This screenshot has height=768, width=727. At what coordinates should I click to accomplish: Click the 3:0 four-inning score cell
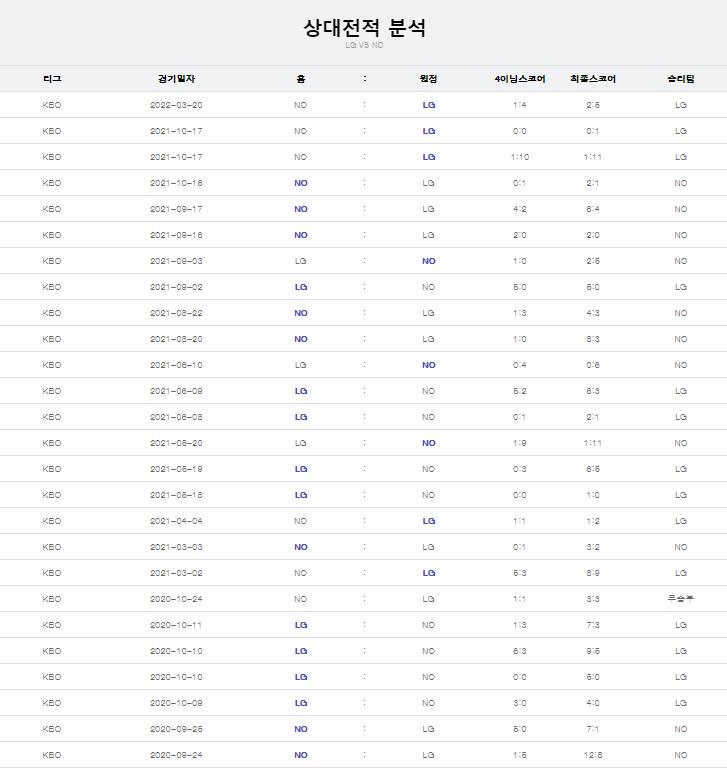(520, 702)
